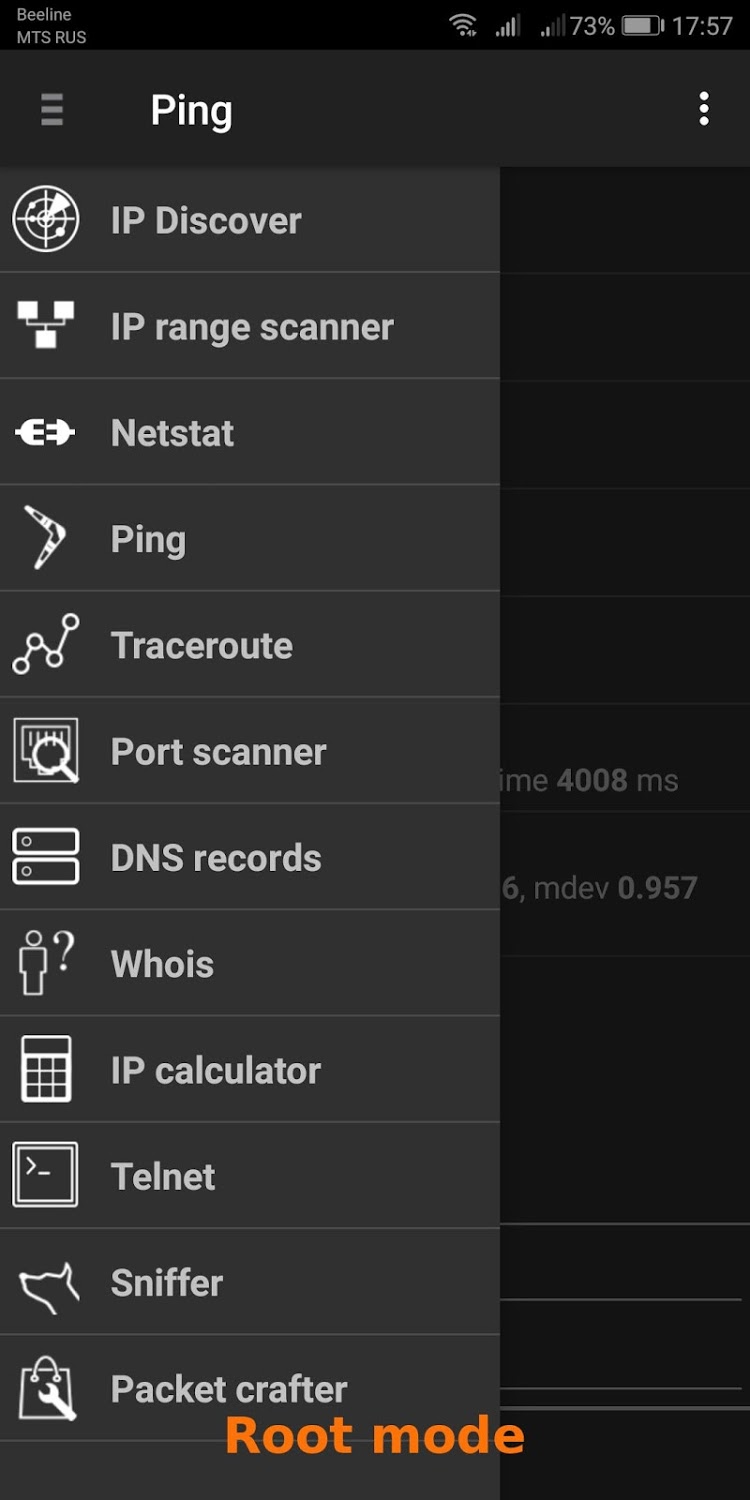The height and width of the screenshot is (1500, 750).
Task: Click the Traceroute graph icon
Action: click(x=46, y=645)
